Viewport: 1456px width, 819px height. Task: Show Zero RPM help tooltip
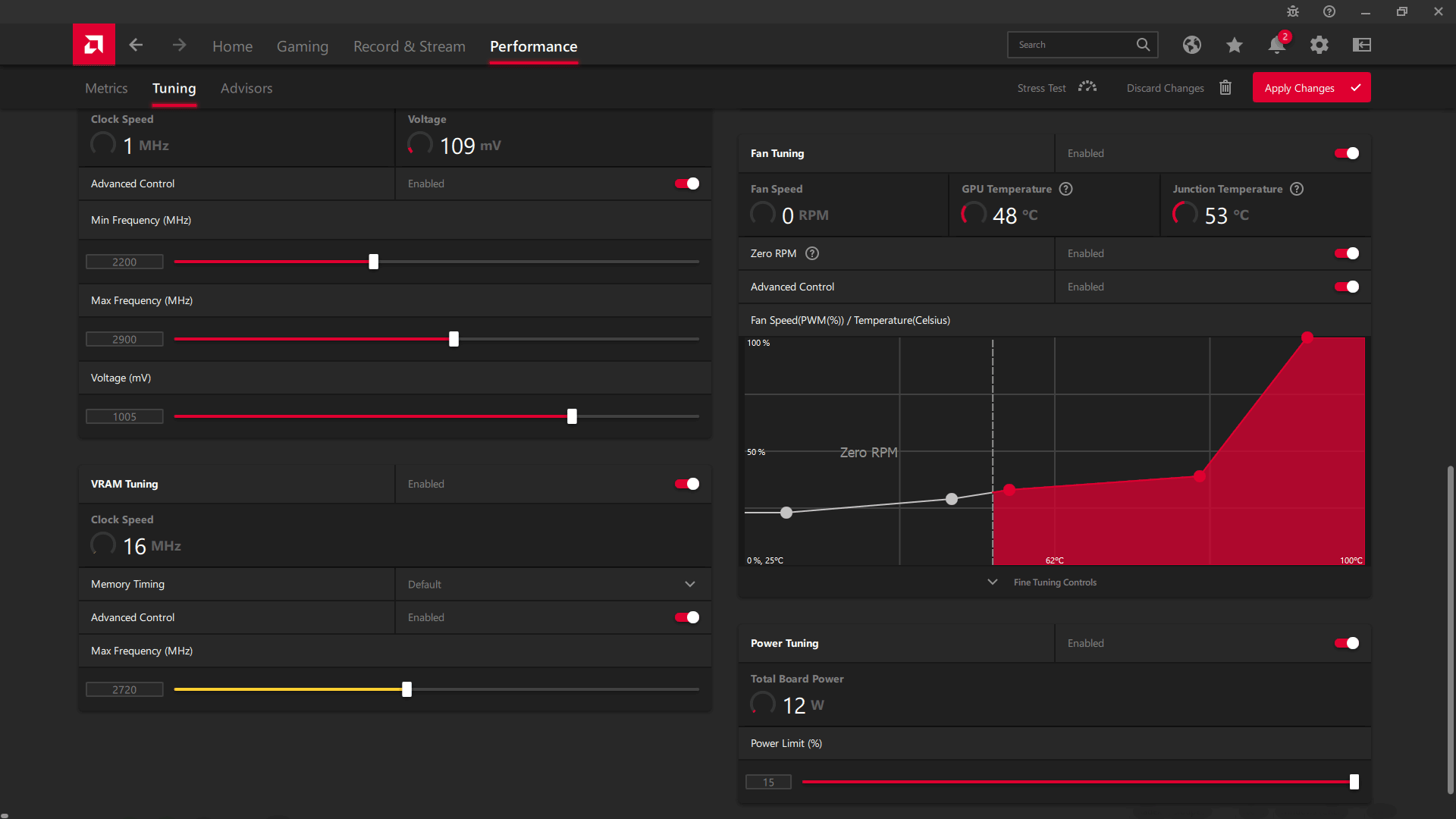click(812, 253)
